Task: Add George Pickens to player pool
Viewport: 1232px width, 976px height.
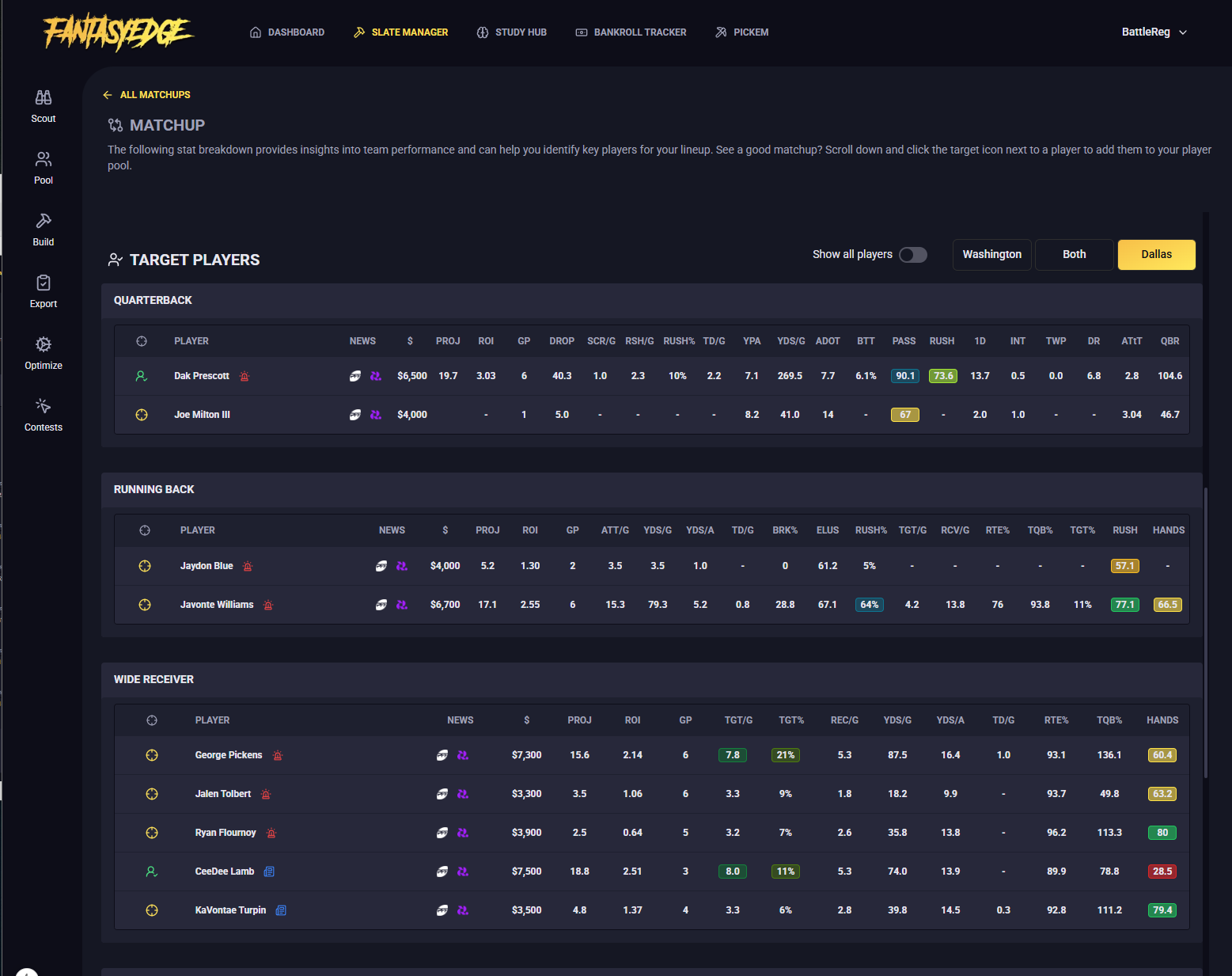Action: tap(152, 755)
